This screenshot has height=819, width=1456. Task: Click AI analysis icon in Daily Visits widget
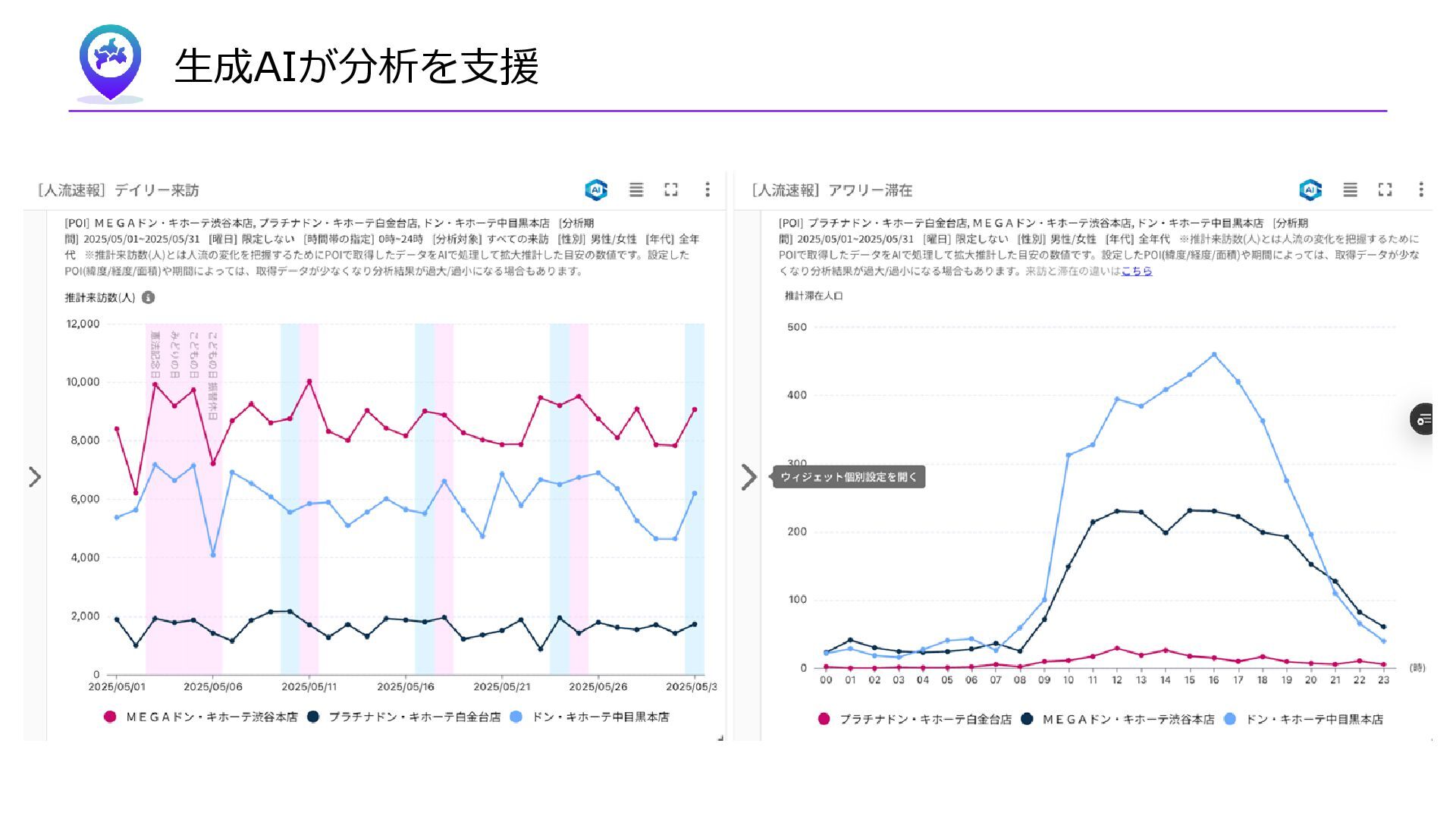(x=596, y=190)
